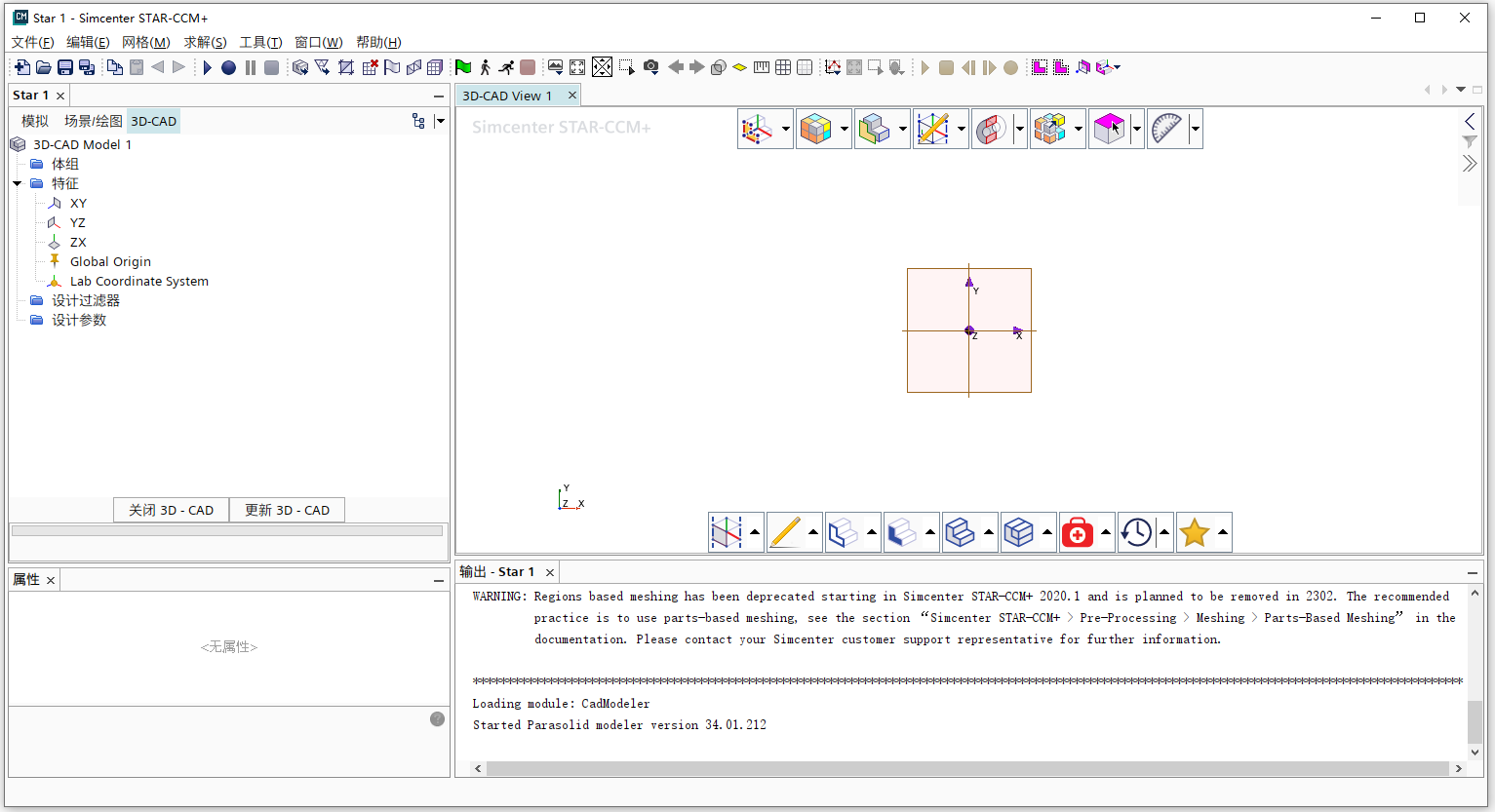Click the sketch pencil on grid icon
This screenshot has width=1495, height=812.
tap(932, 129)
